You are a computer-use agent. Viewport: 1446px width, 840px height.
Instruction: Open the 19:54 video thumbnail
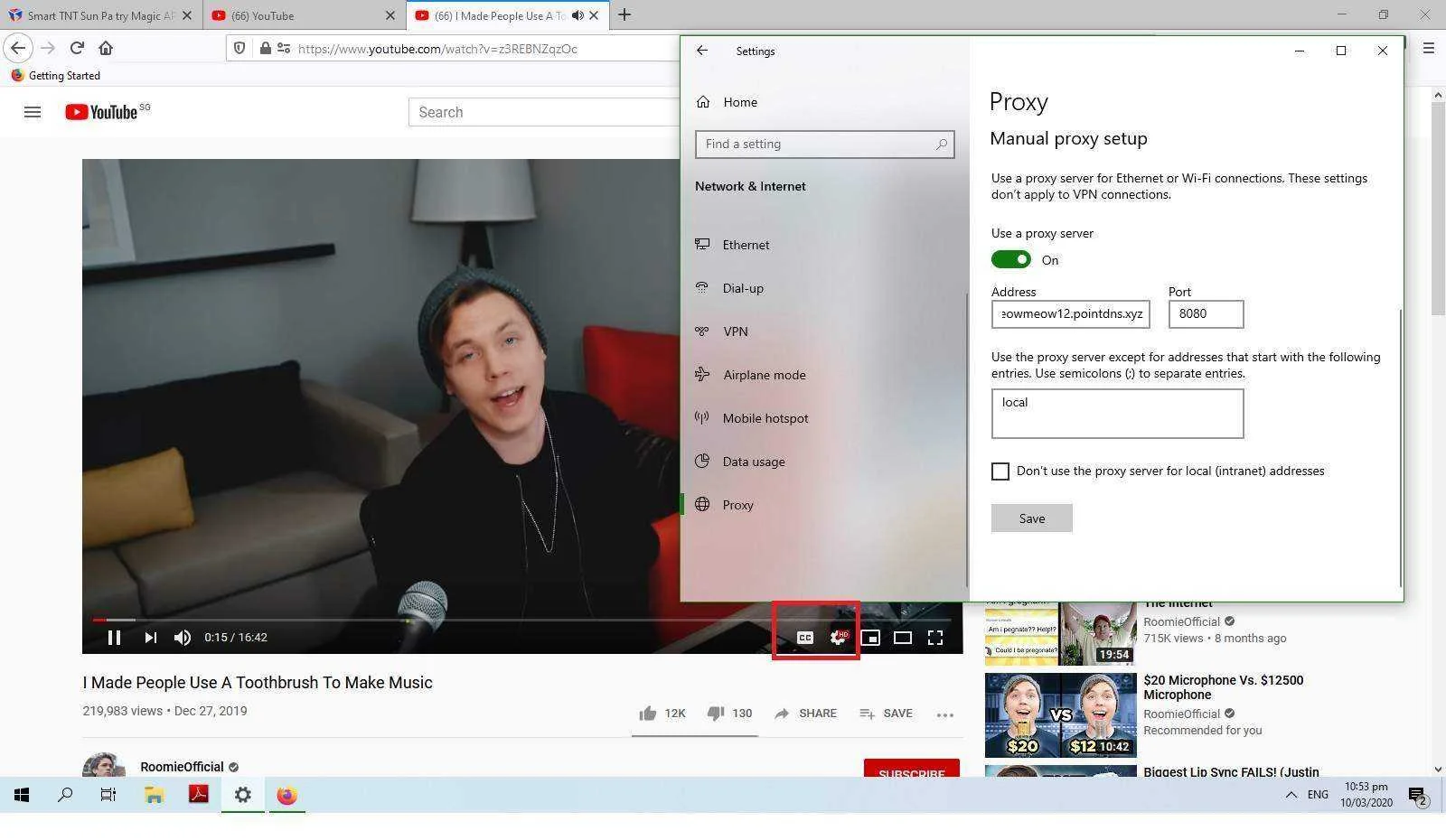click(x=1060, y=632)
